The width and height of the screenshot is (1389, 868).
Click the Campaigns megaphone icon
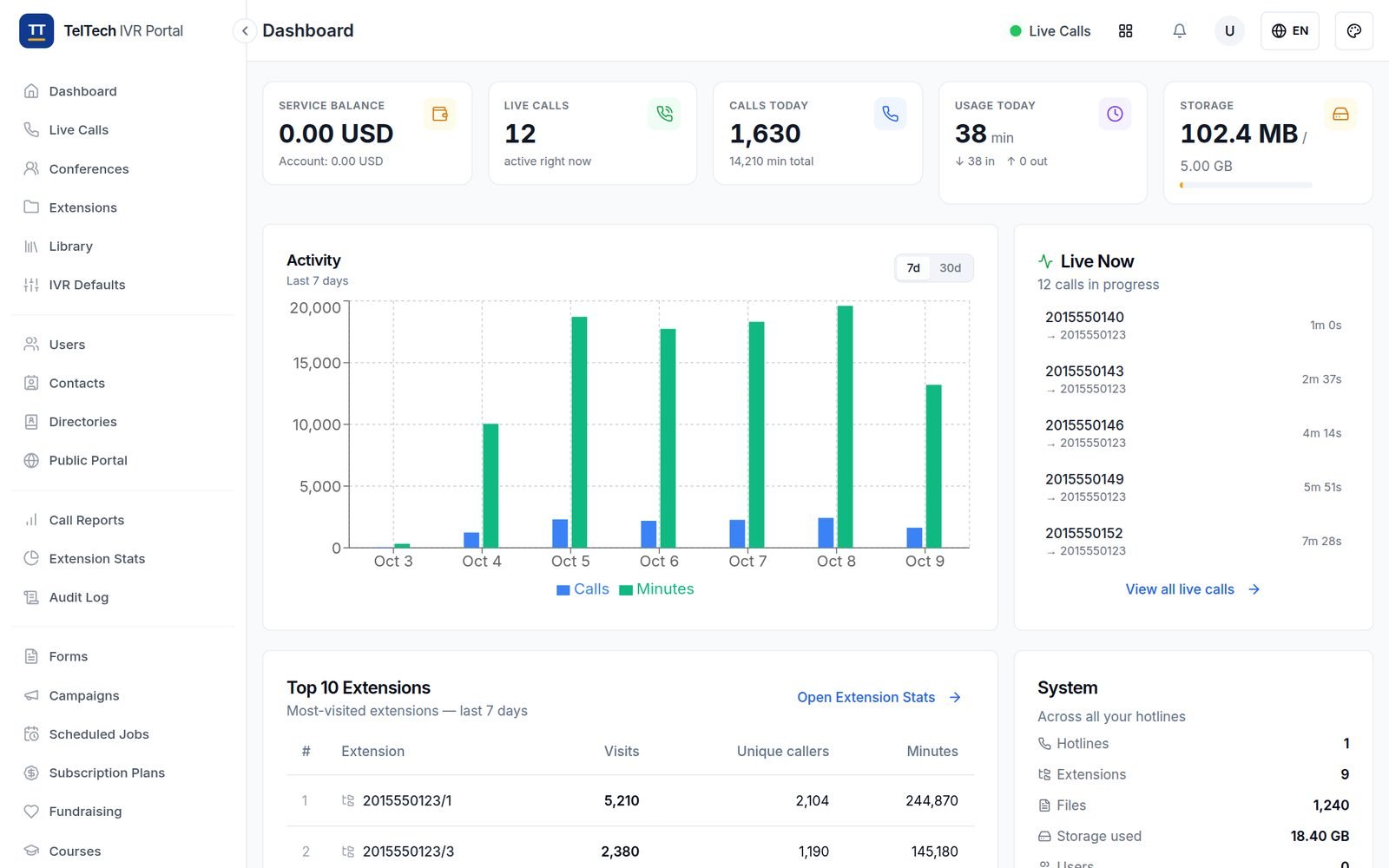tap(31, 695)
